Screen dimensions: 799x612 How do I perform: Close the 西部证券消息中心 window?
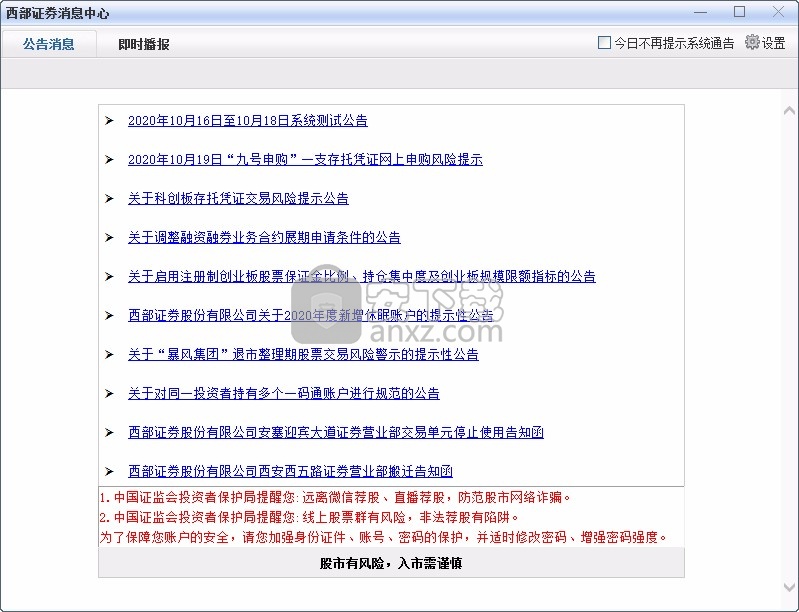click(778, 12)
